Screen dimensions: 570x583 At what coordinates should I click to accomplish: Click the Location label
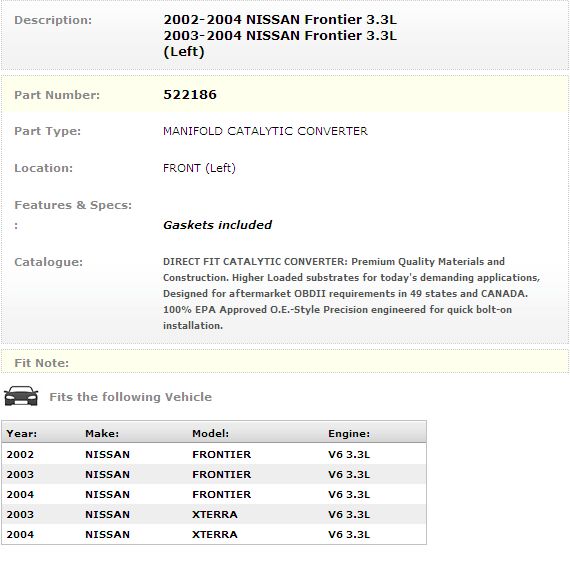44,168
